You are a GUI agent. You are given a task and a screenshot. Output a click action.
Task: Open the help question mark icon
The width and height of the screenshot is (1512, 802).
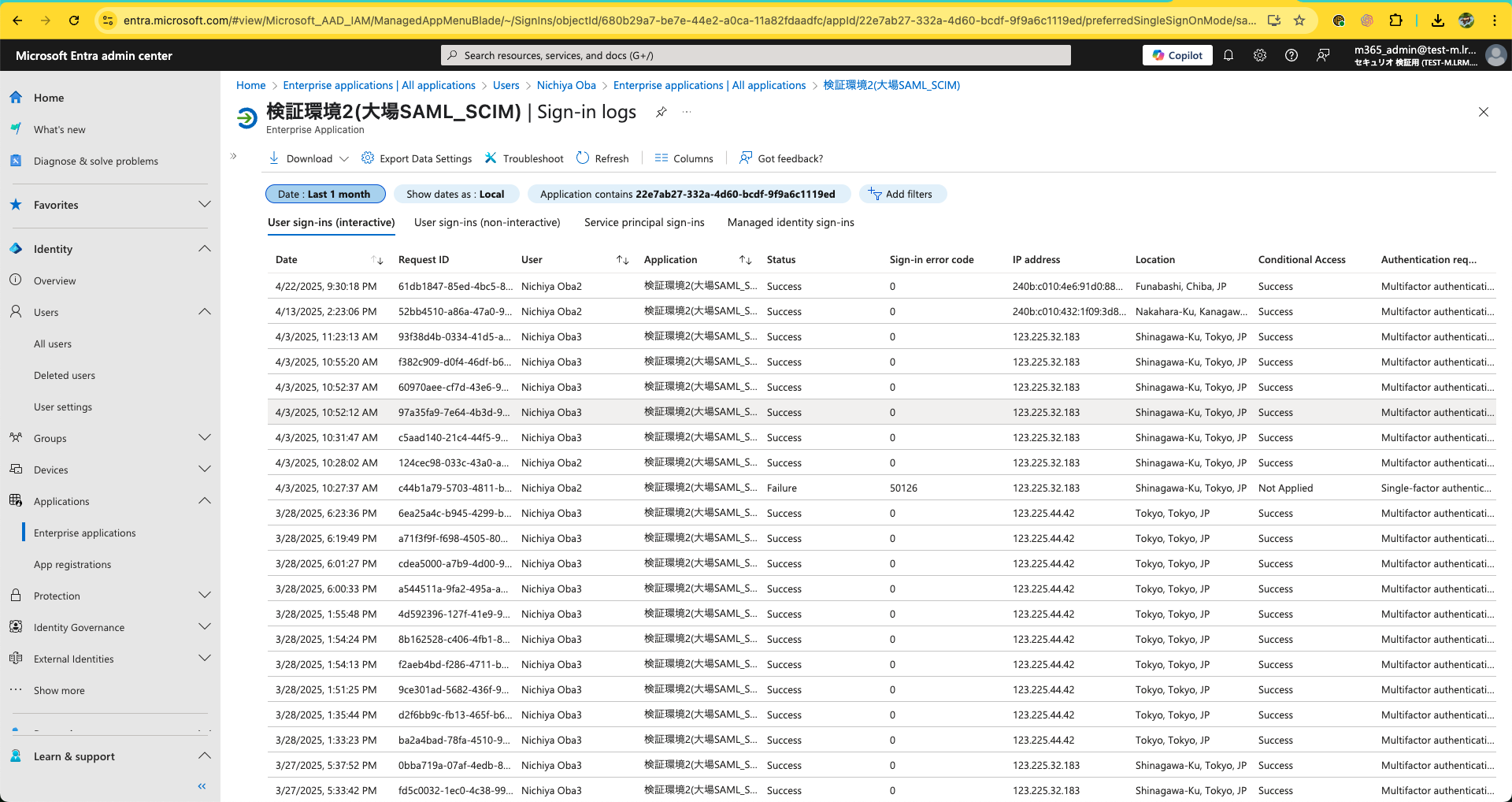pyautogui.click(x=1291, y=55)
